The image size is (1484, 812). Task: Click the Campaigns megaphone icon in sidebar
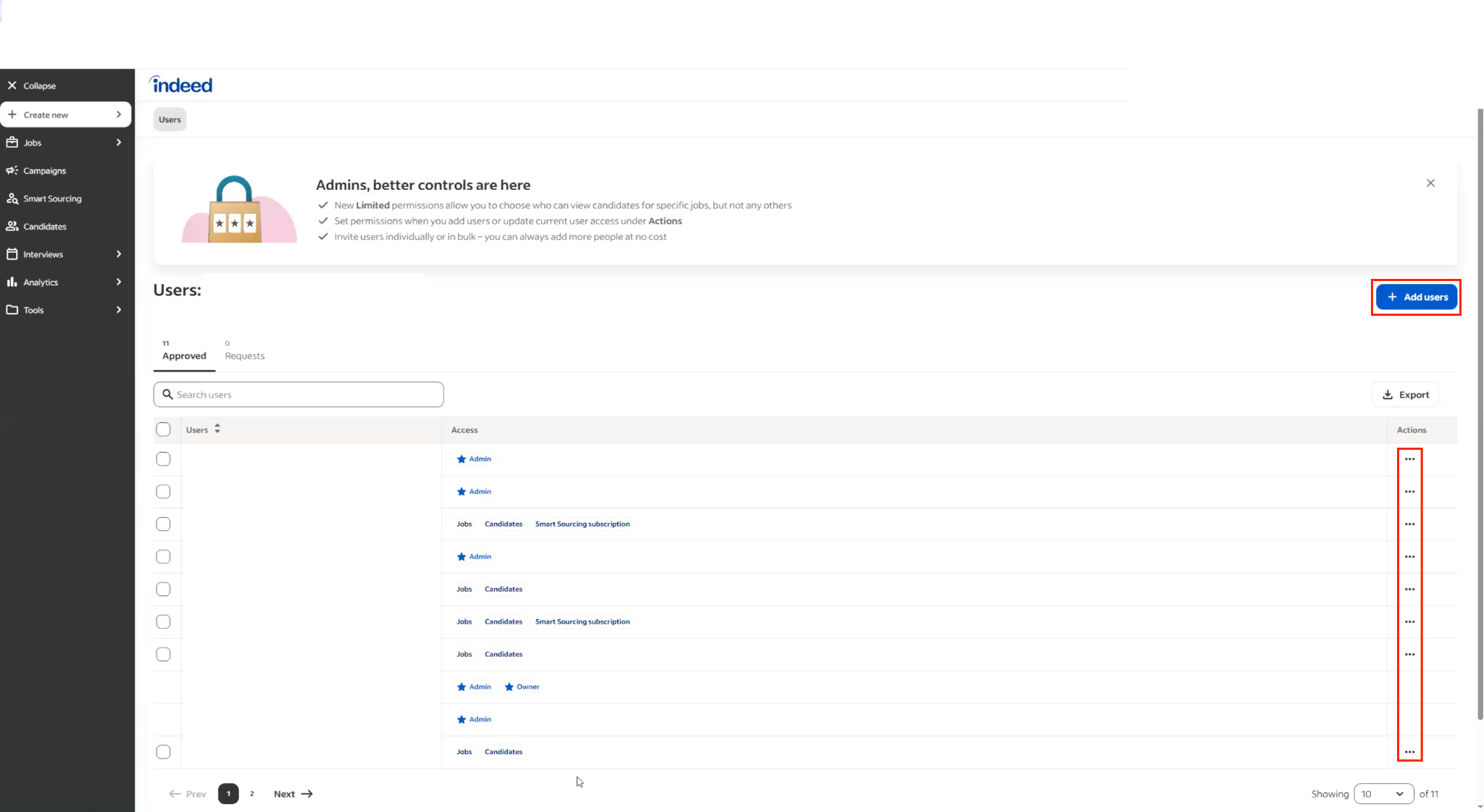(x=12, y=170)
